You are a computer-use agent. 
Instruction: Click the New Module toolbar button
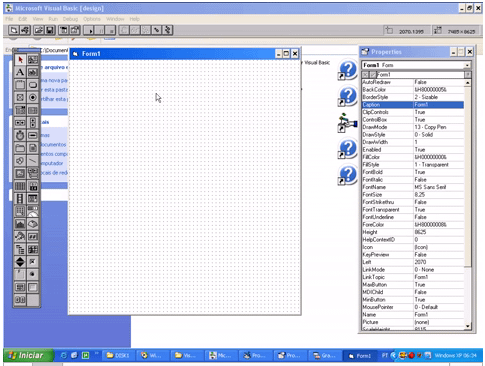pyautogui.click(x=25, y=30)
